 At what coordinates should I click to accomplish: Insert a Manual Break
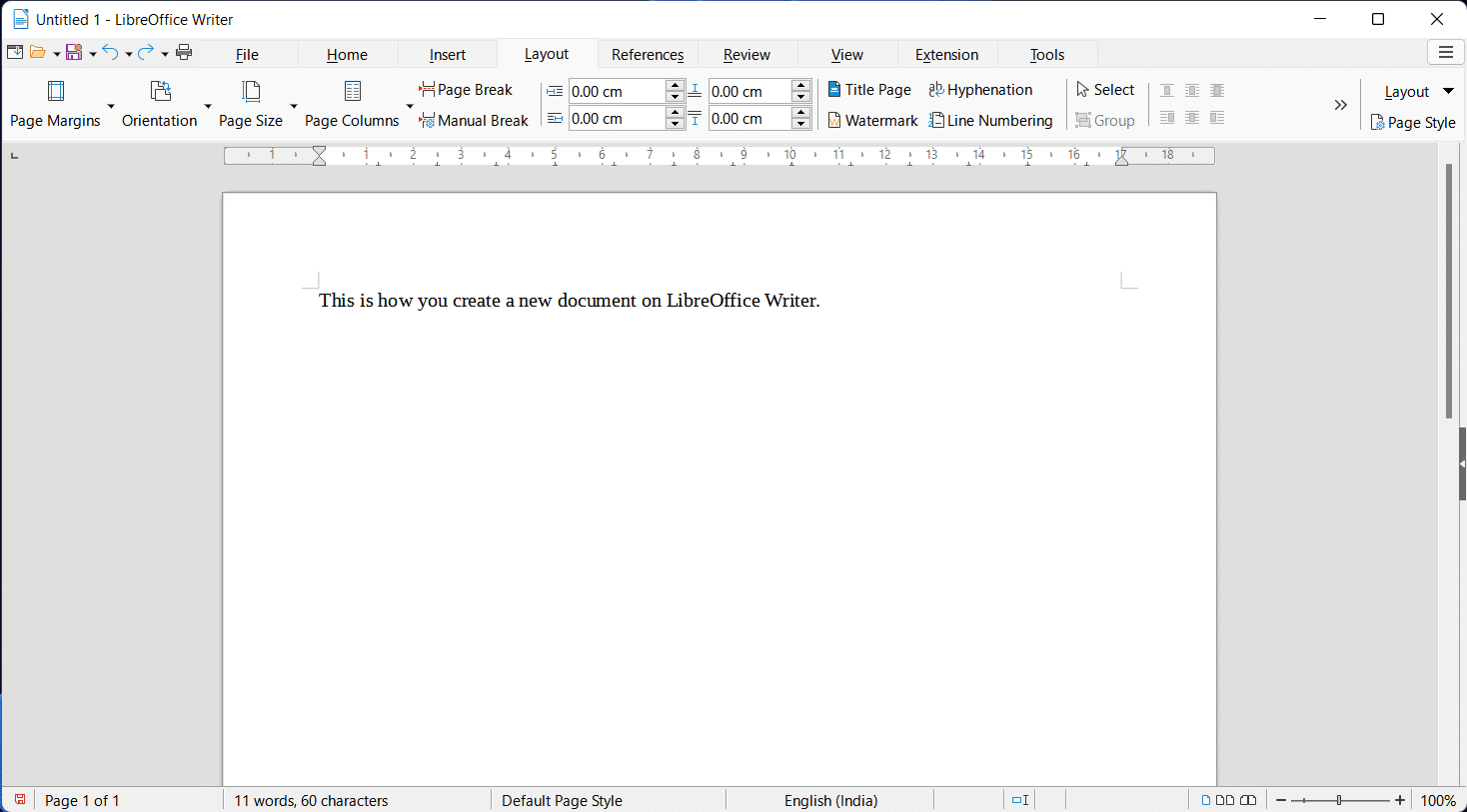pyautogui.click(x=474, y=121)
